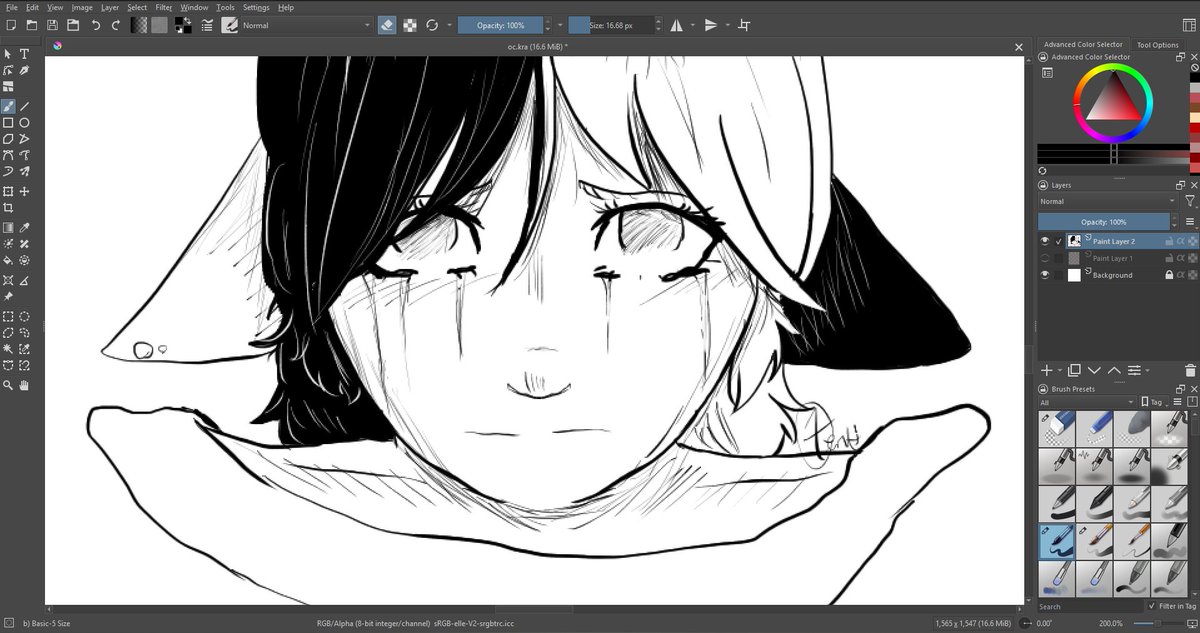Select the Calligraphy tool
Image resolution: width=1200 pixels, height=633 pixels.
(25, 71)
